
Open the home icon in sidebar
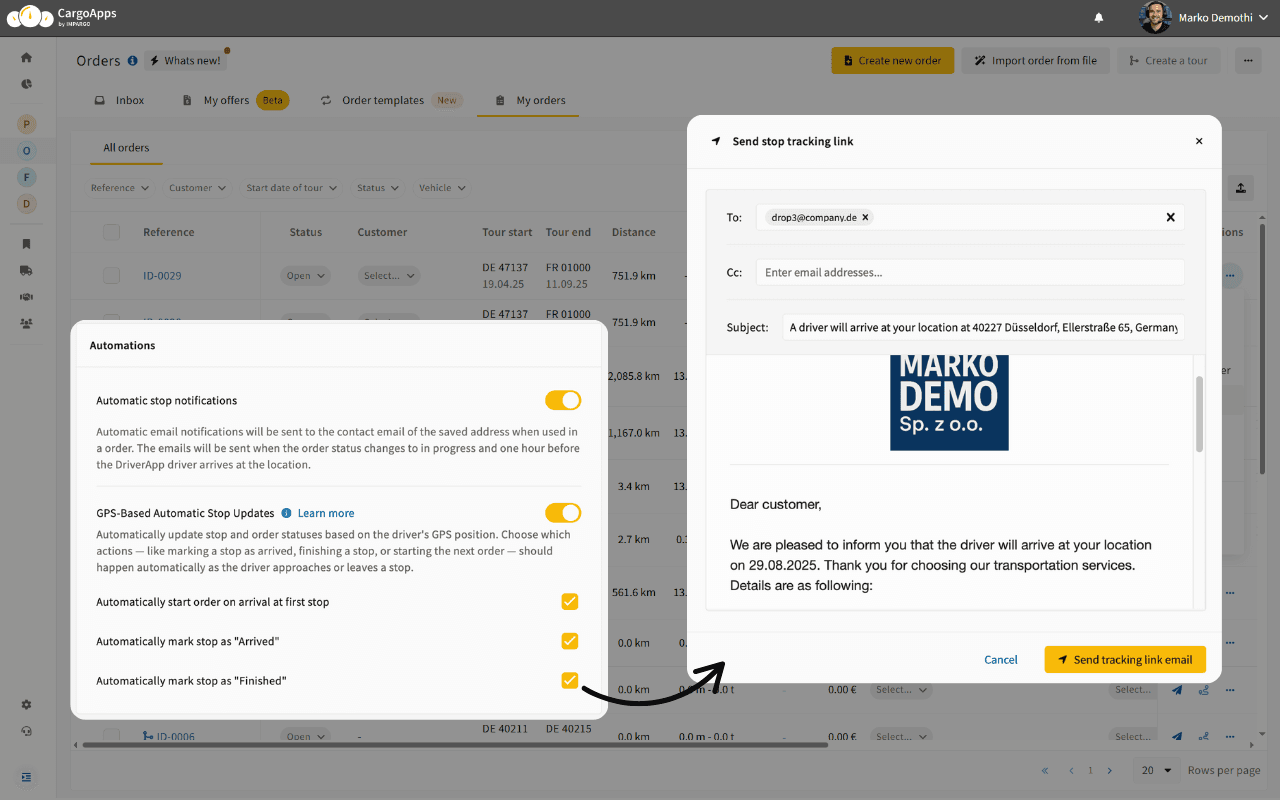pyautogui.click(x=27, y=58)
